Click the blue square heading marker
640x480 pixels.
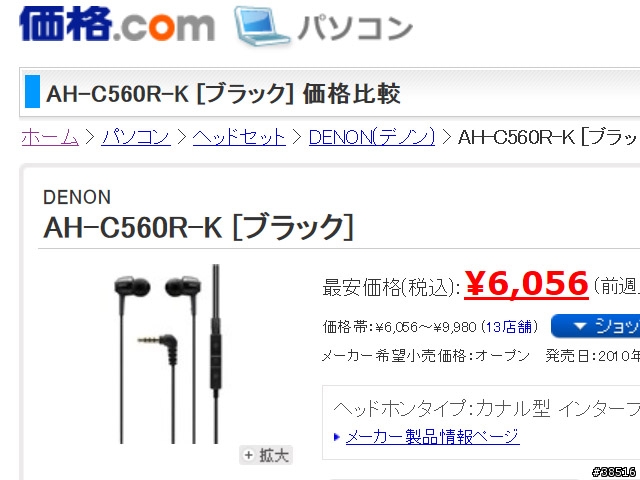pyautogui.click(x=32, y=91)
